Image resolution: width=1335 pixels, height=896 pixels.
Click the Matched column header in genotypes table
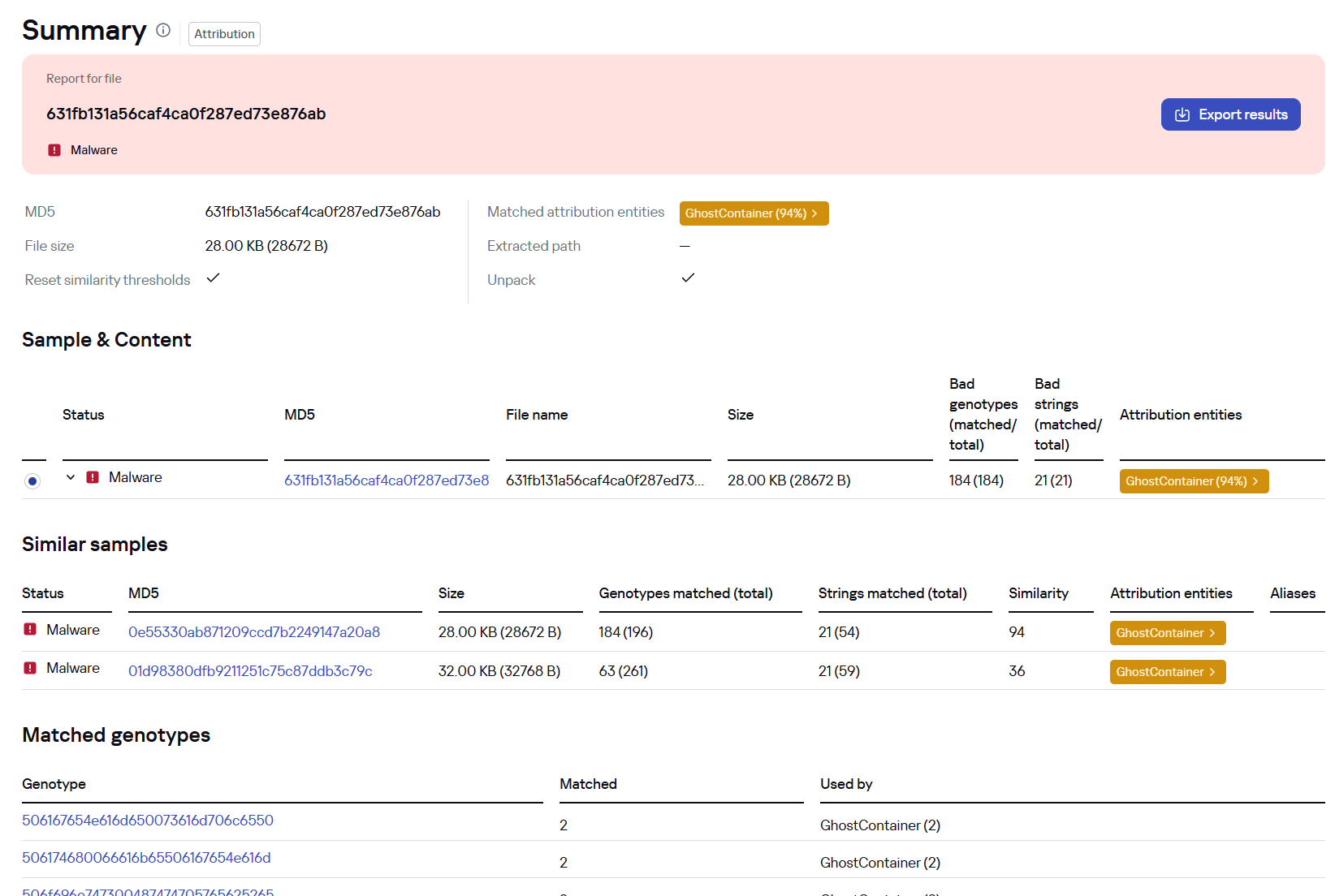point(588,784)
